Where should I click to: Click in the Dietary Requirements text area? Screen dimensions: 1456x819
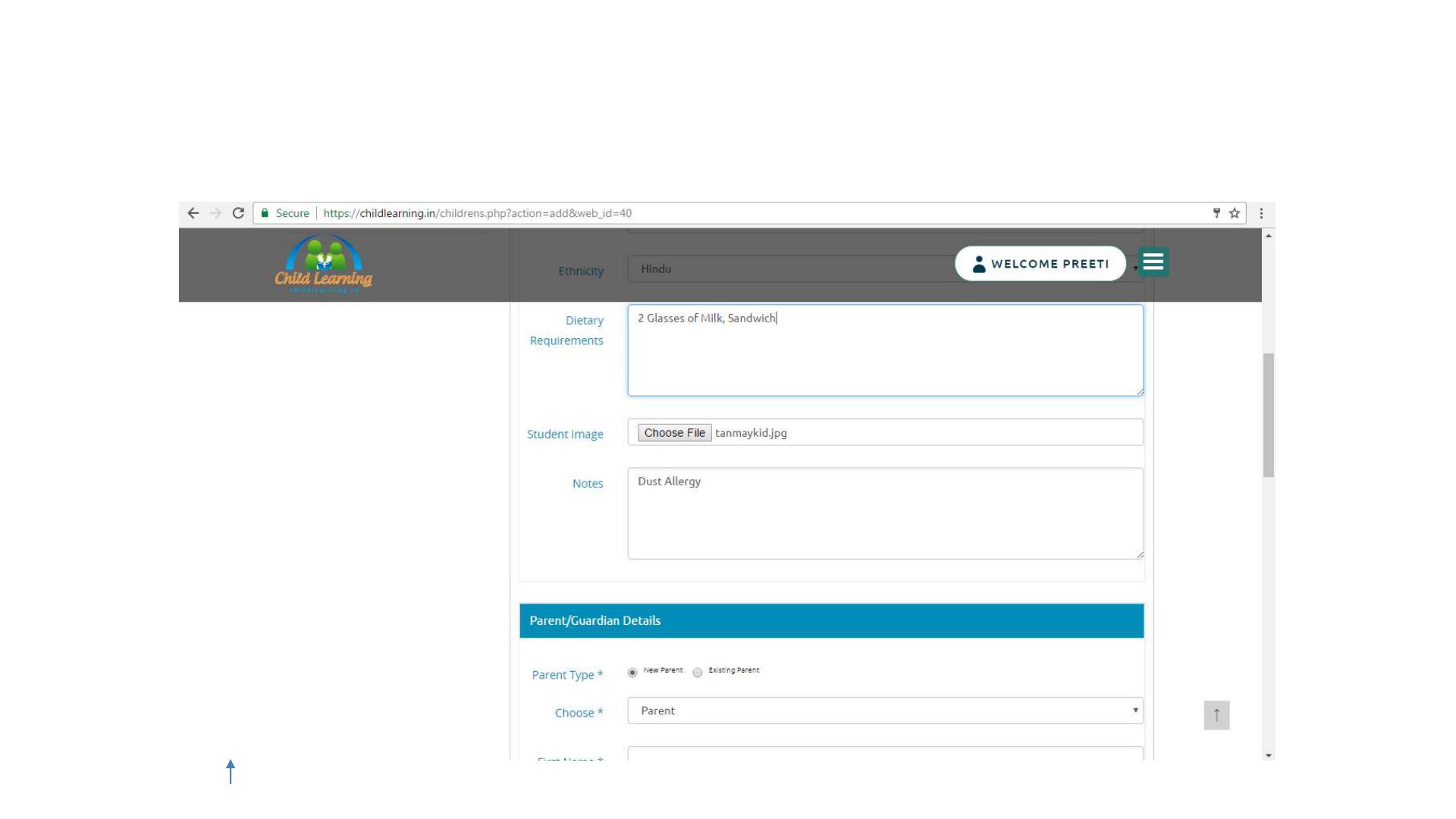884,350
